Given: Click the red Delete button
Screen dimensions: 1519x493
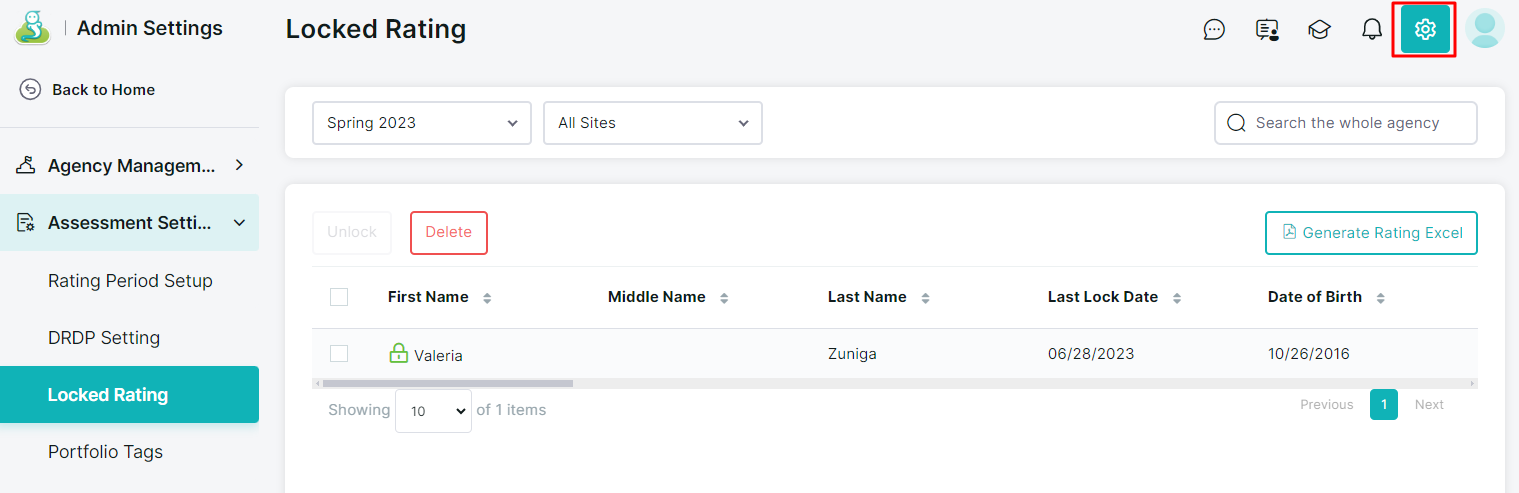Looking at the screenshot, I should (449, 232).
